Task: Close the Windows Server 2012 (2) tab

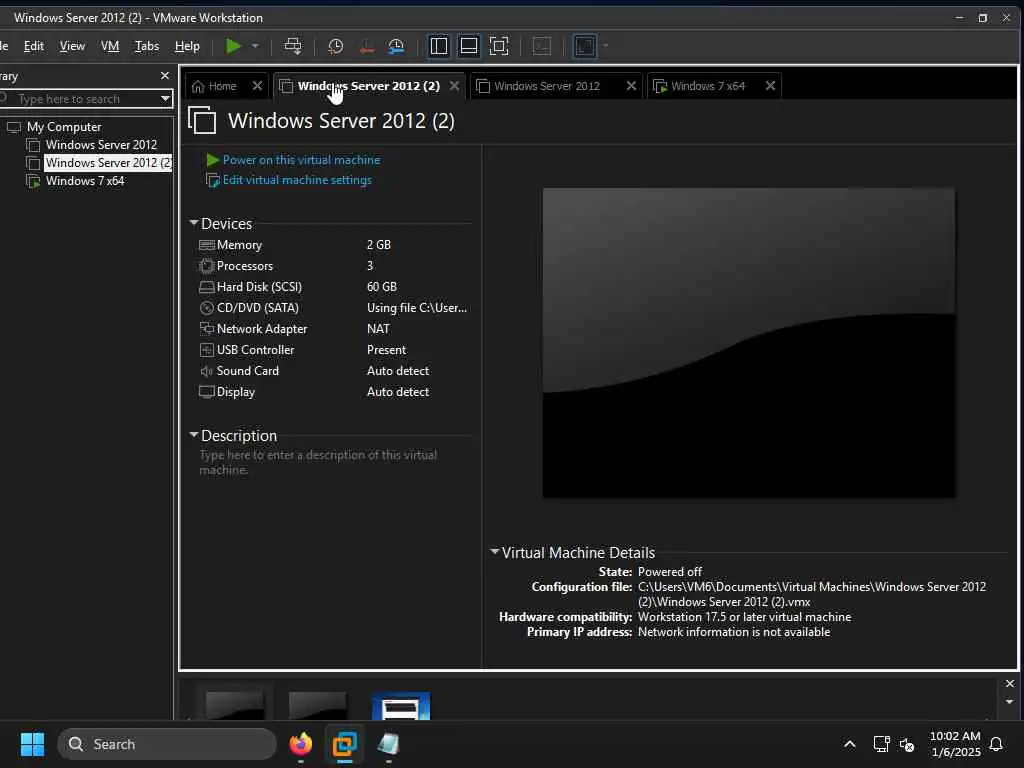Action: [x=455, y=86]
